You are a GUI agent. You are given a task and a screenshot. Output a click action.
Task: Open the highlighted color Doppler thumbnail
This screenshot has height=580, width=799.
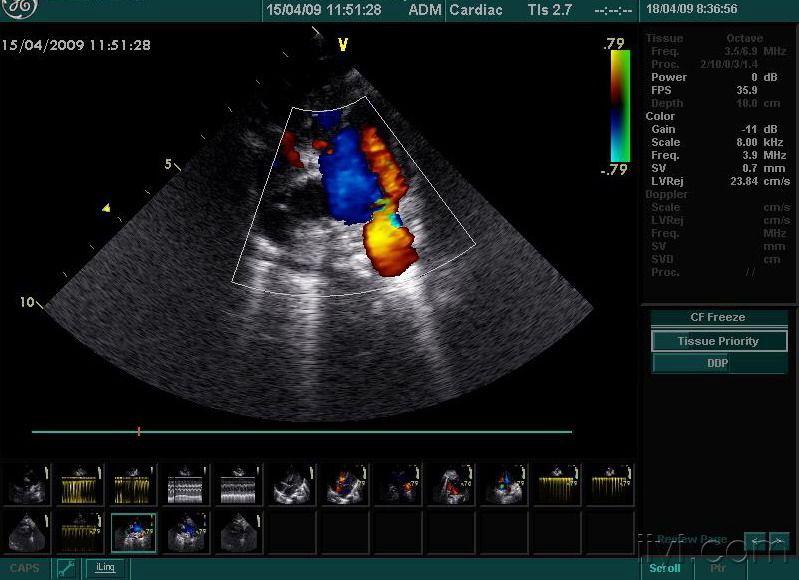[x=133, y=532]
